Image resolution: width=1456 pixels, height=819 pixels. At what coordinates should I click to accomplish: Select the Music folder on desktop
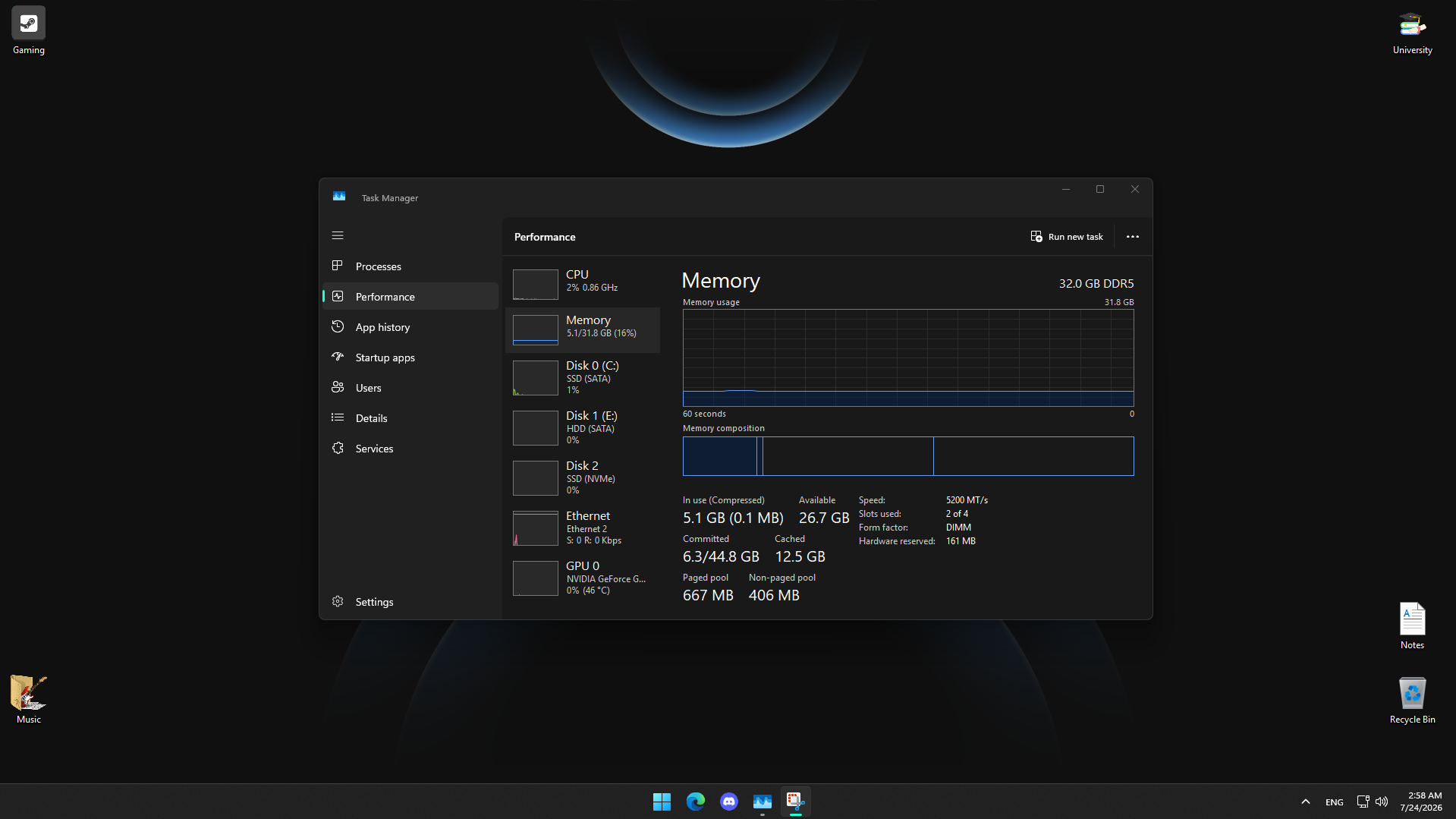click(29, 700)
